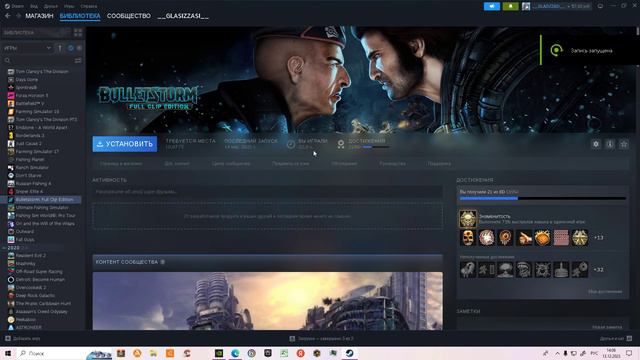
Task: Switch to БИБЛИОТЕКА tab
Action: click(80, 16)
